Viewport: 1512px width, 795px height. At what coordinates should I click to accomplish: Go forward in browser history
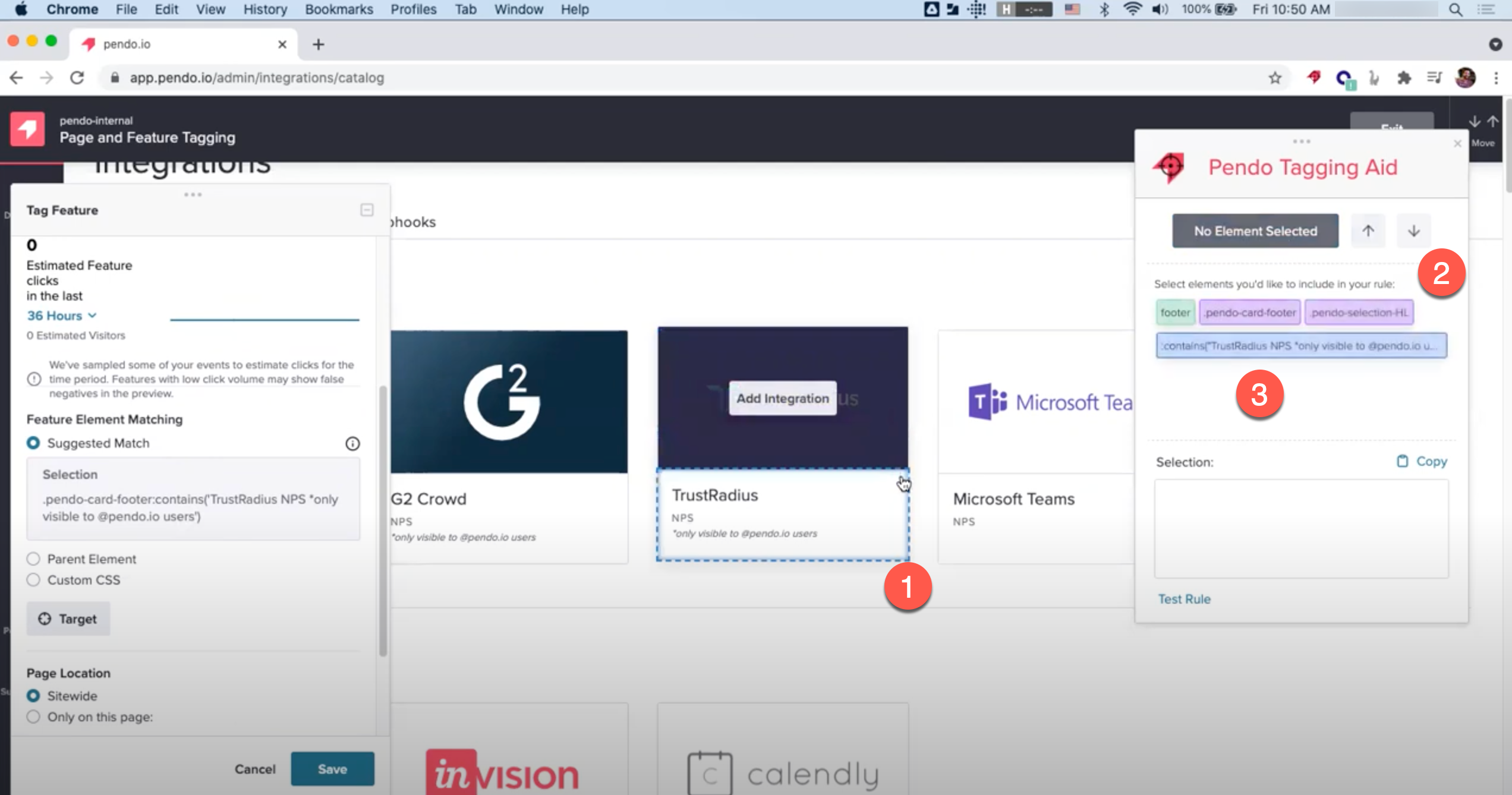(46, 78)
